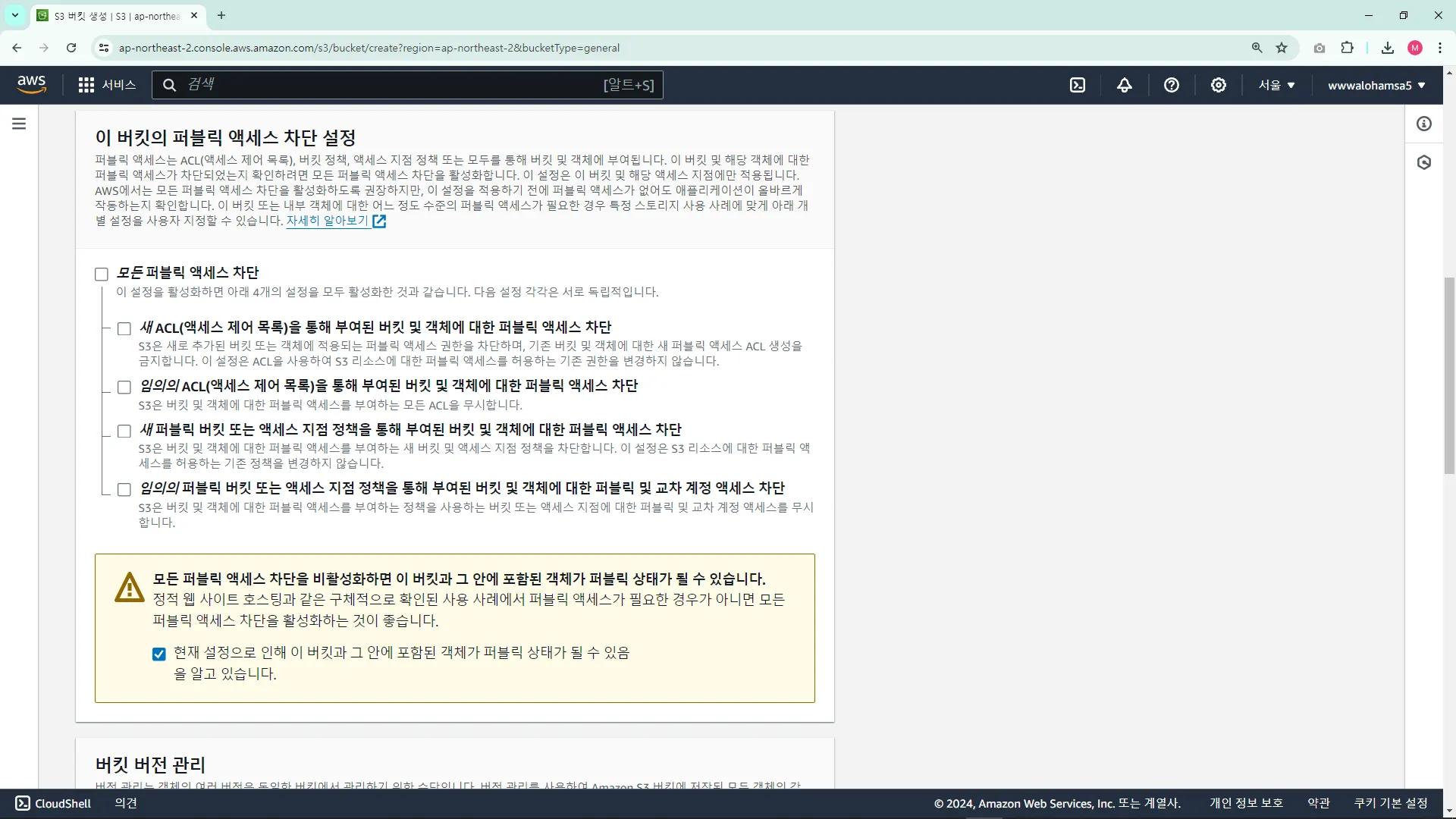Open the info panel icon on the right

pos(1424,124)
